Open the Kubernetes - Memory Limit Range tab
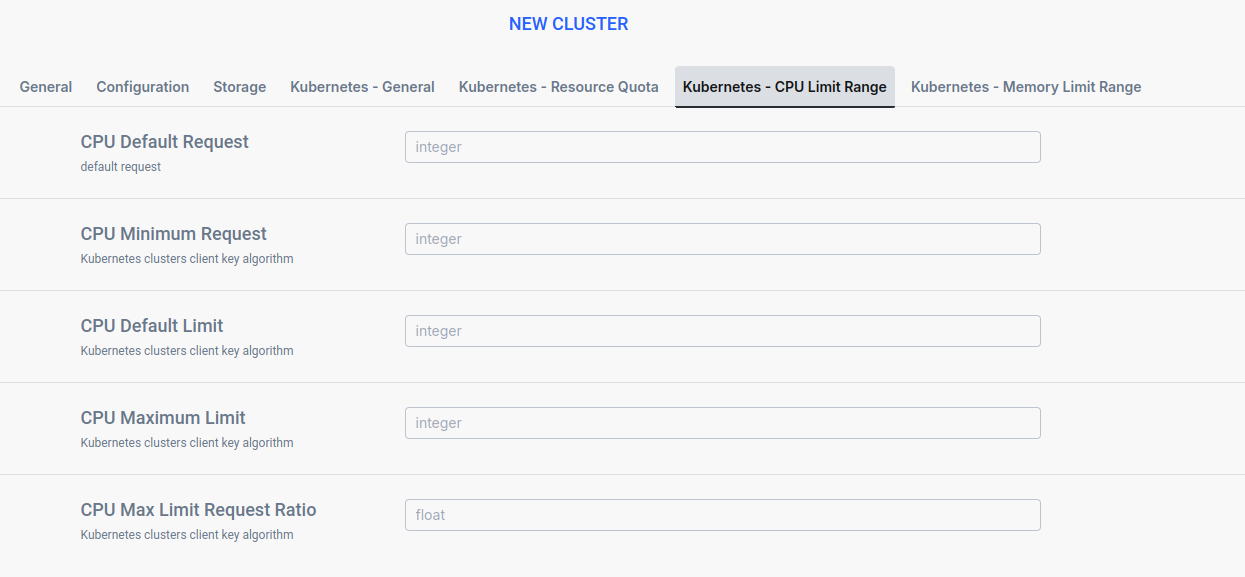This screenshot has height=577, width=1245. [x=1025, y=87]
